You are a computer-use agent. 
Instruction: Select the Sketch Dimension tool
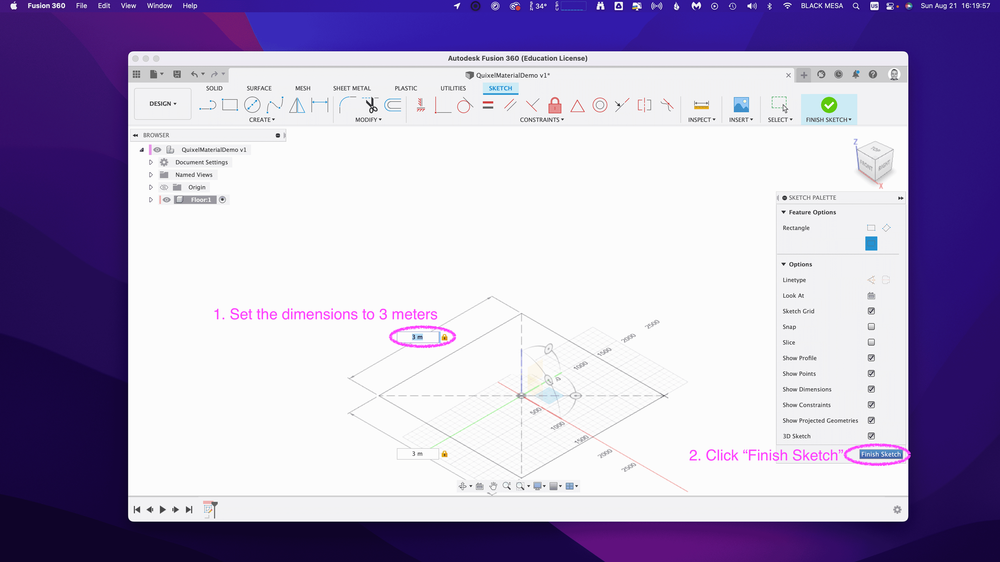[x=320, y=105]
